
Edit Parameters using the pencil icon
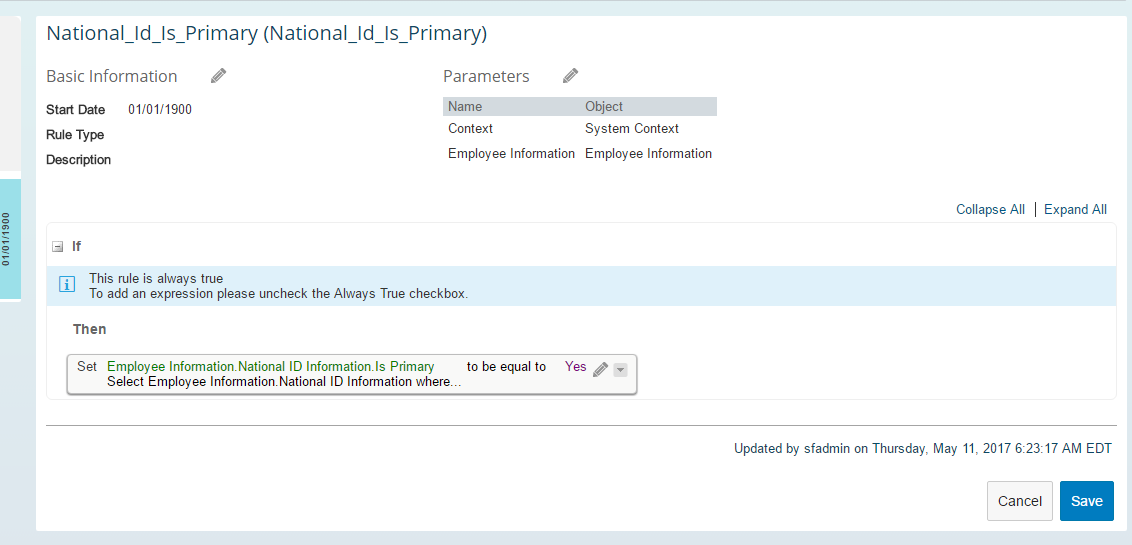tap(570, 76)
